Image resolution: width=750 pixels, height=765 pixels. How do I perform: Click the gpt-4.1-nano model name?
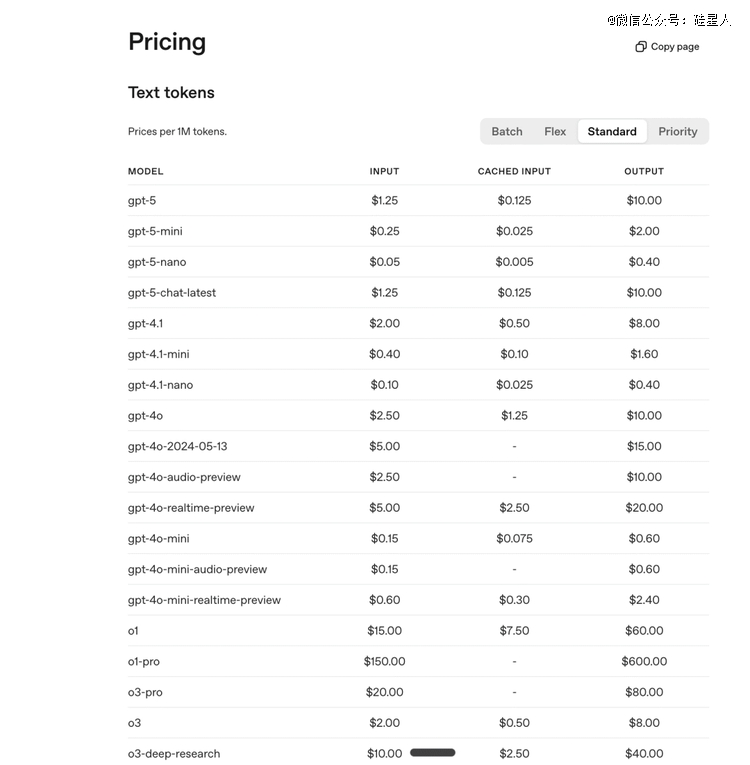coord(160,385)
